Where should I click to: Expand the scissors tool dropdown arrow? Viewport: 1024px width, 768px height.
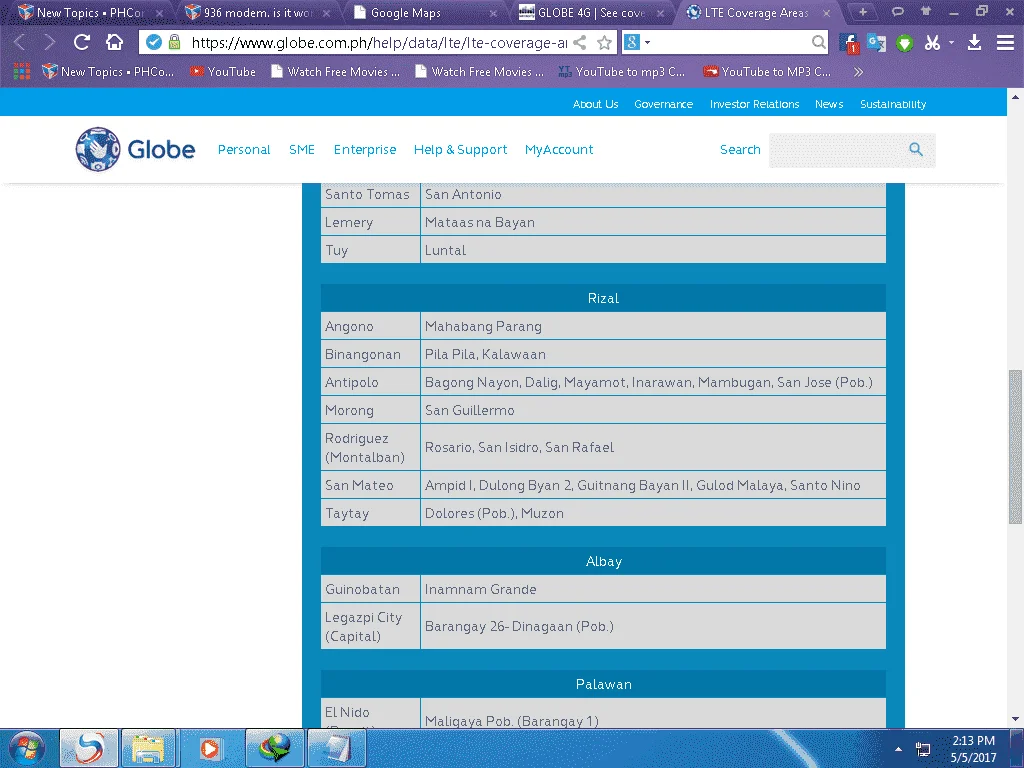[x=952, y=43]
